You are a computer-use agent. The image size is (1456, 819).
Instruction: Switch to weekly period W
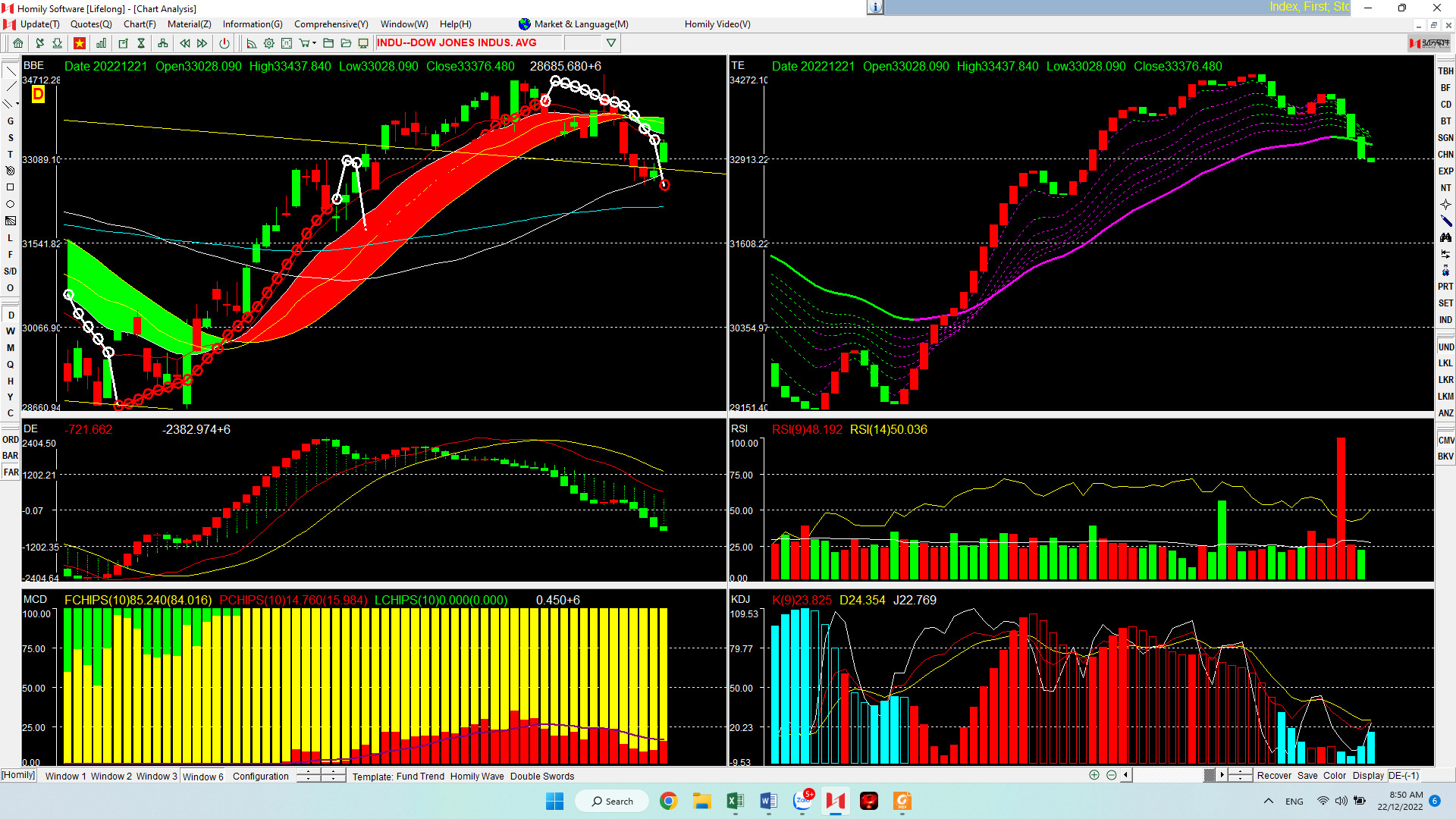[x=11, y=331]
